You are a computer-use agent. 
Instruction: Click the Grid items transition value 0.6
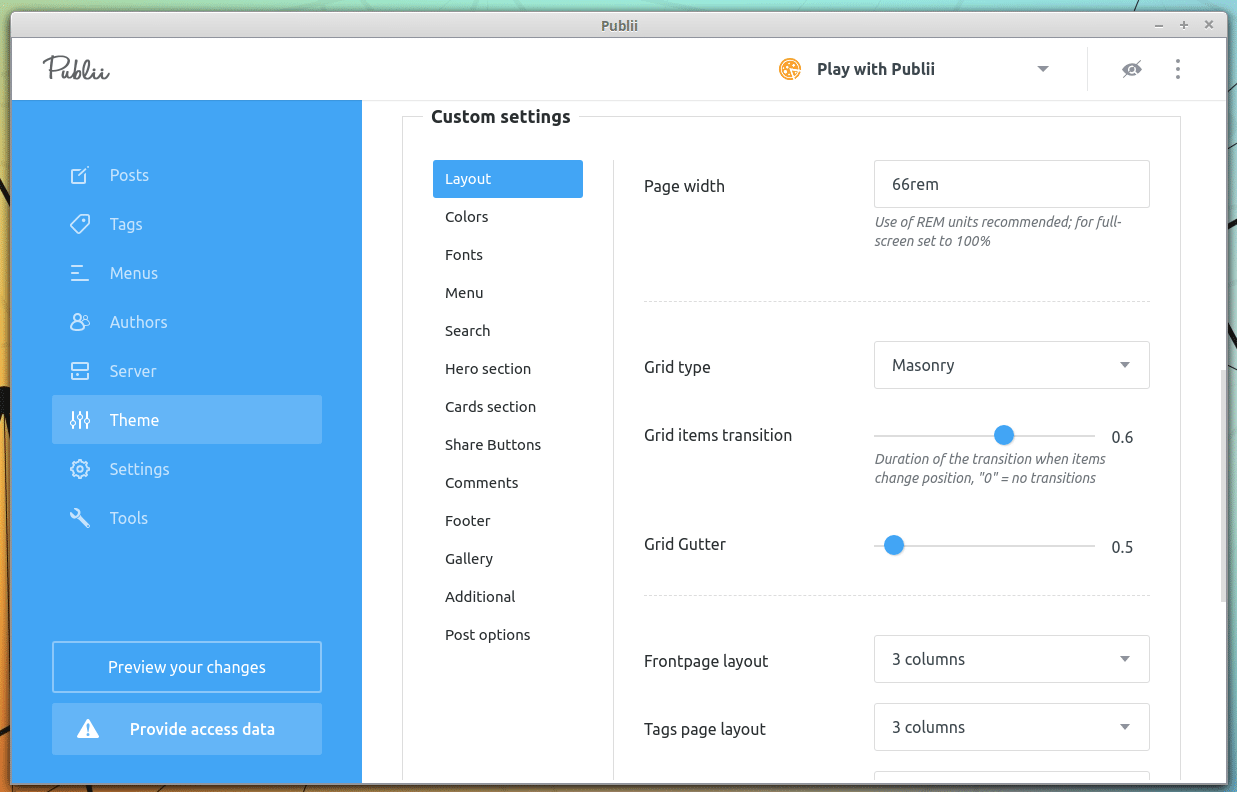(x=1122, y=437)
